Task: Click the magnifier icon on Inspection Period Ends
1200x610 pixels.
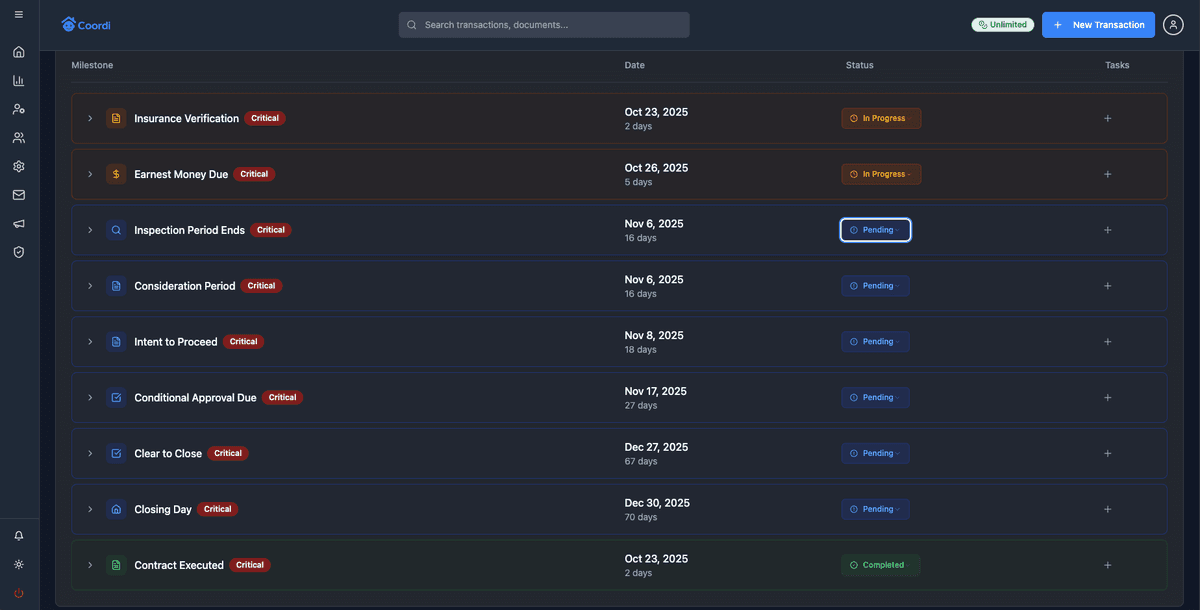Action: tap(115, 229)
